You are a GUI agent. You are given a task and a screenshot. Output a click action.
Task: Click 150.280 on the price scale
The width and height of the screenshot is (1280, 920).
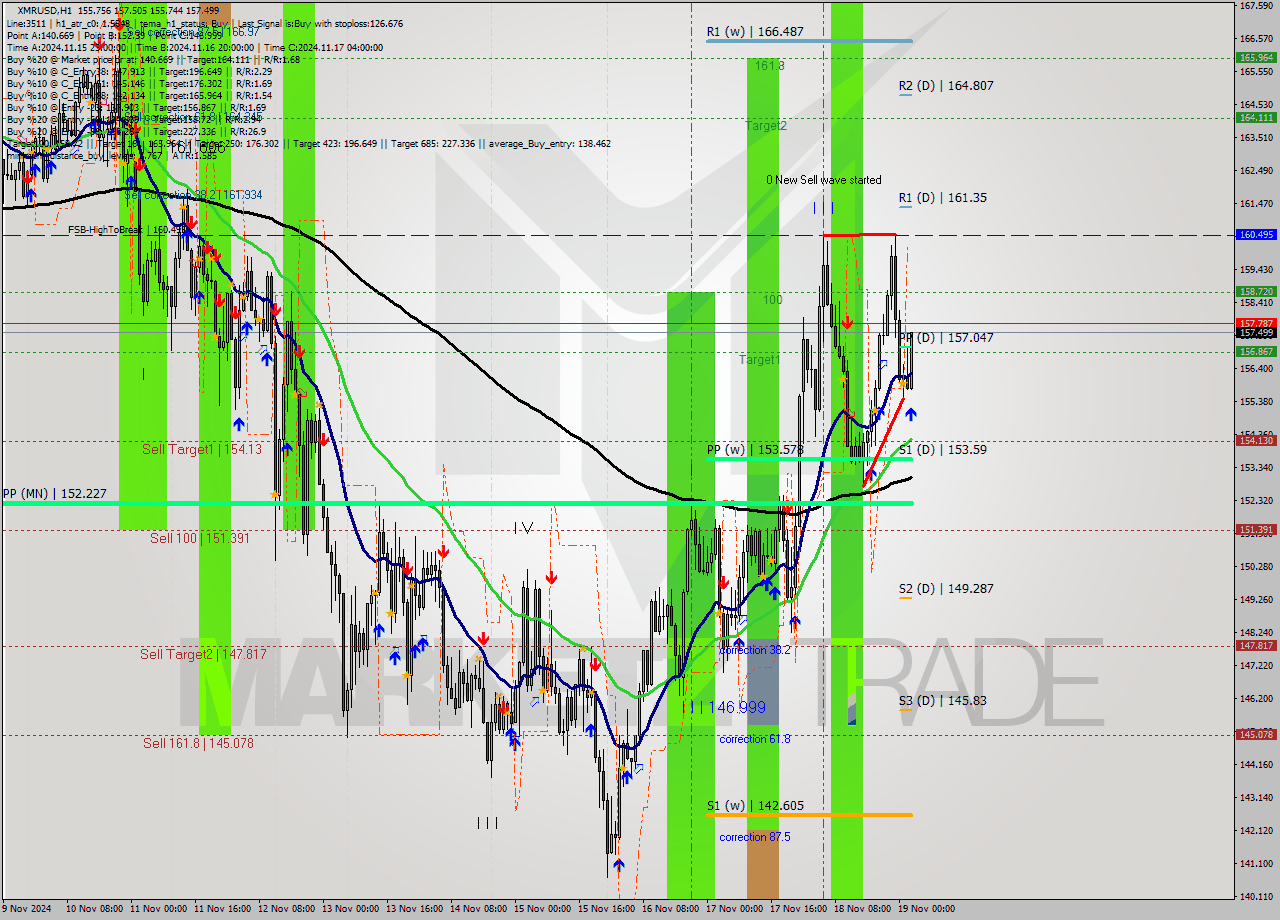tap(1256, 566)
